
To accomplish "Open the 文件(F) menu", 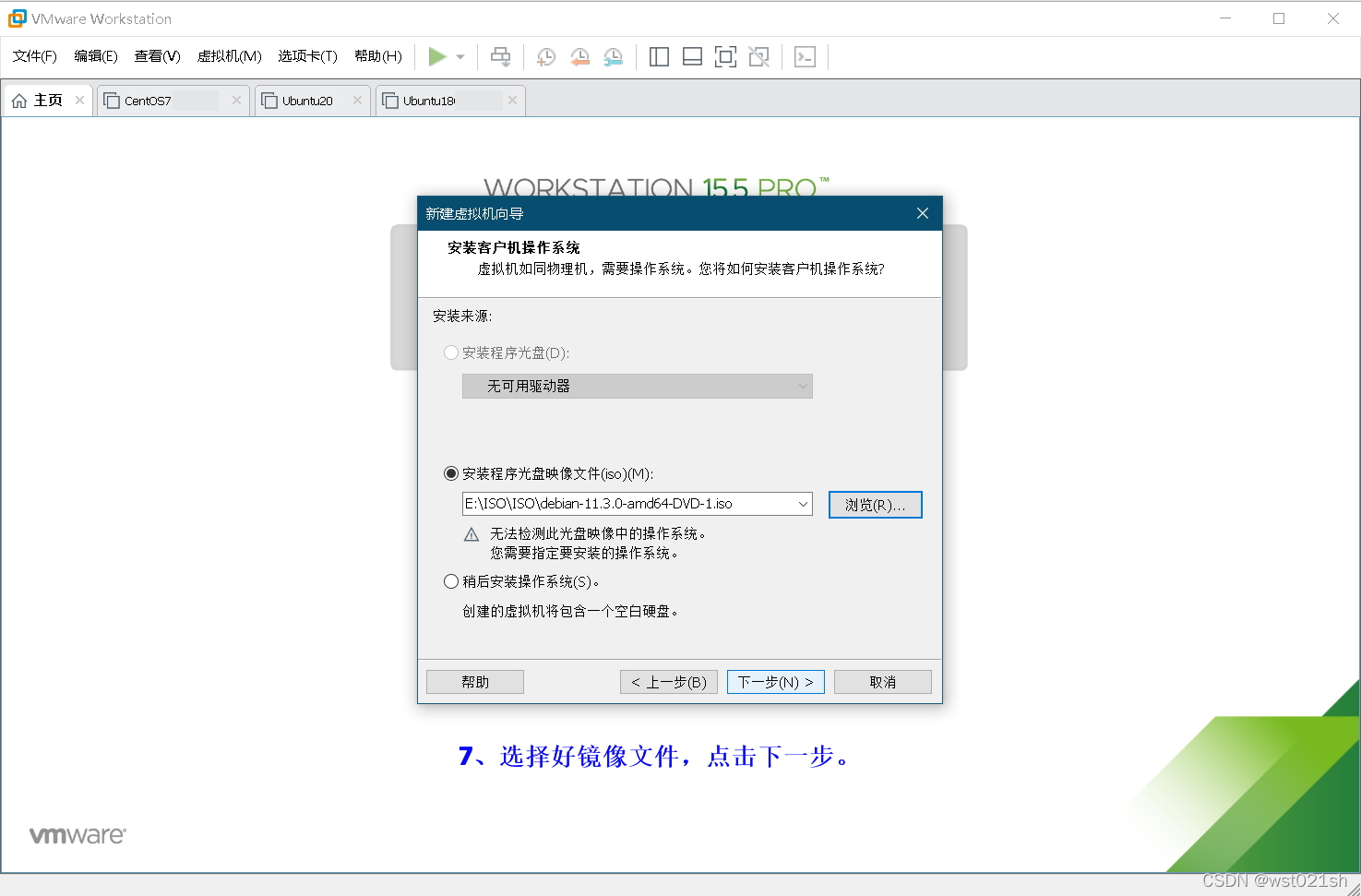I will coord(35,56).
